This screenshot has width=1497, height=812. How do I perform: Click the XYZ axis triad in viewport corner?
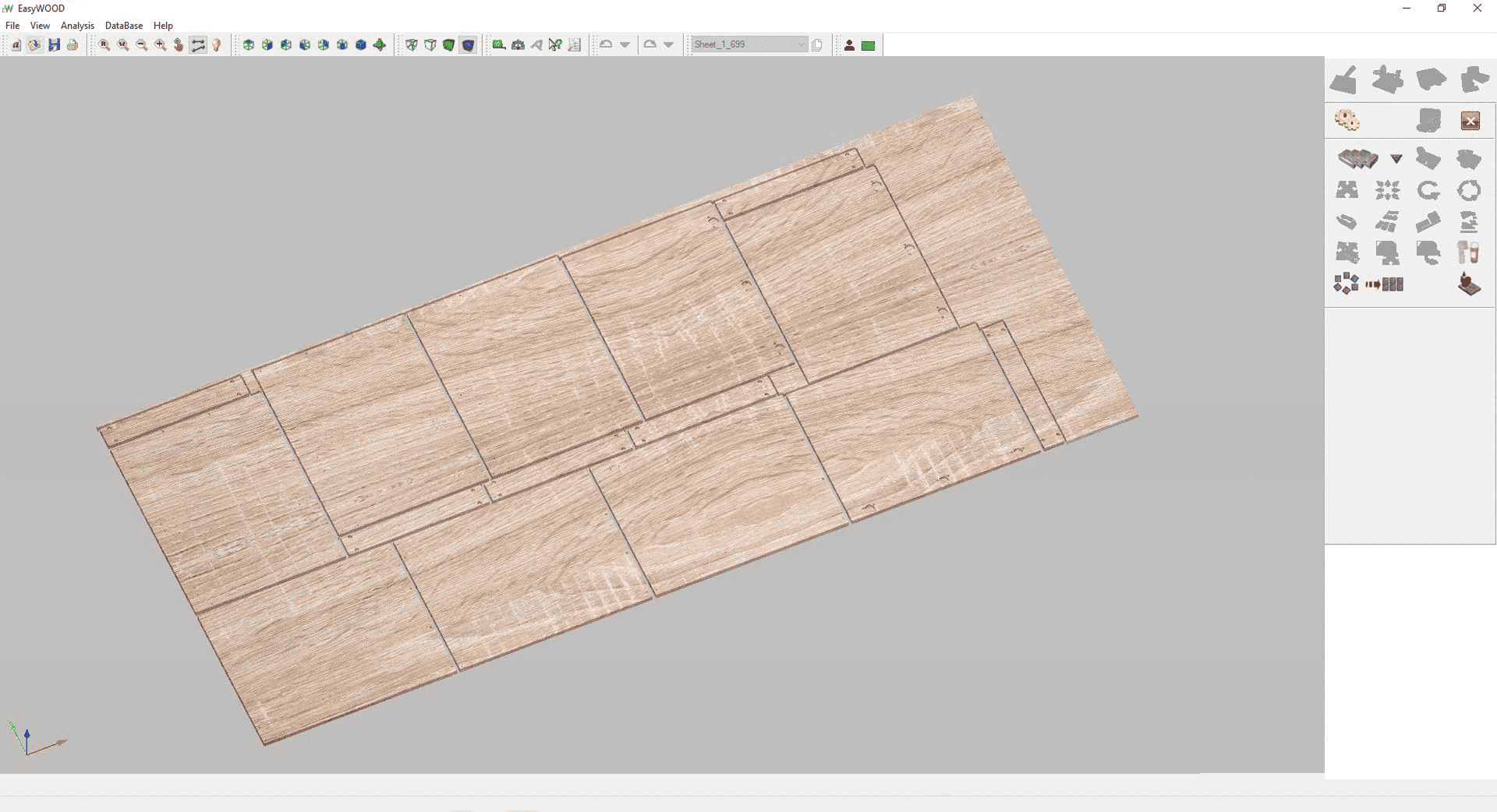(35, 739)
